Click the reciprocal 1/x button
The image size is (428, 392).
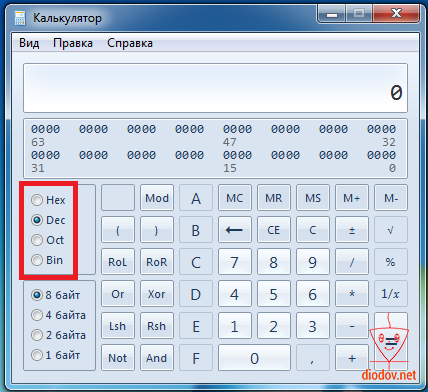(391, 294)
